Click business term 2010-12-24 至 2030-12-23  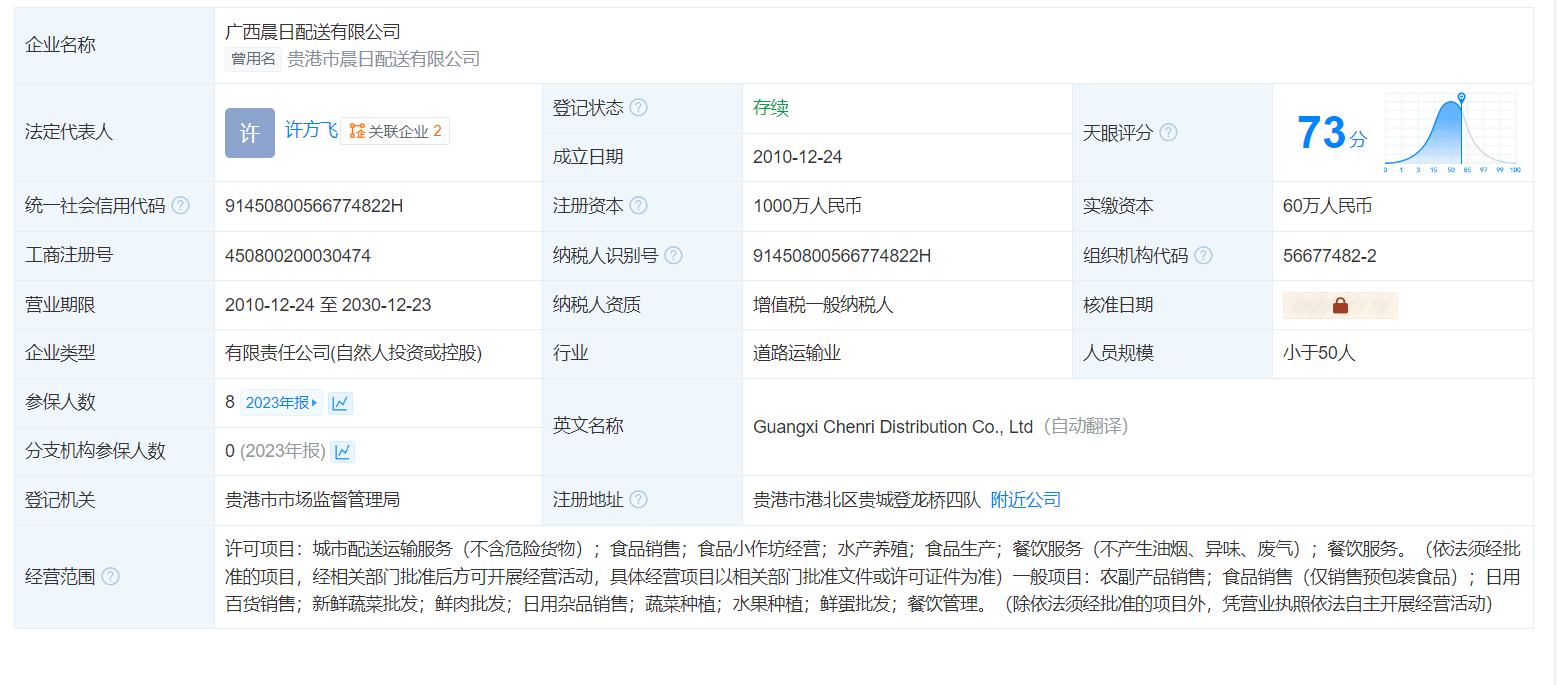[x=328, y=305]
